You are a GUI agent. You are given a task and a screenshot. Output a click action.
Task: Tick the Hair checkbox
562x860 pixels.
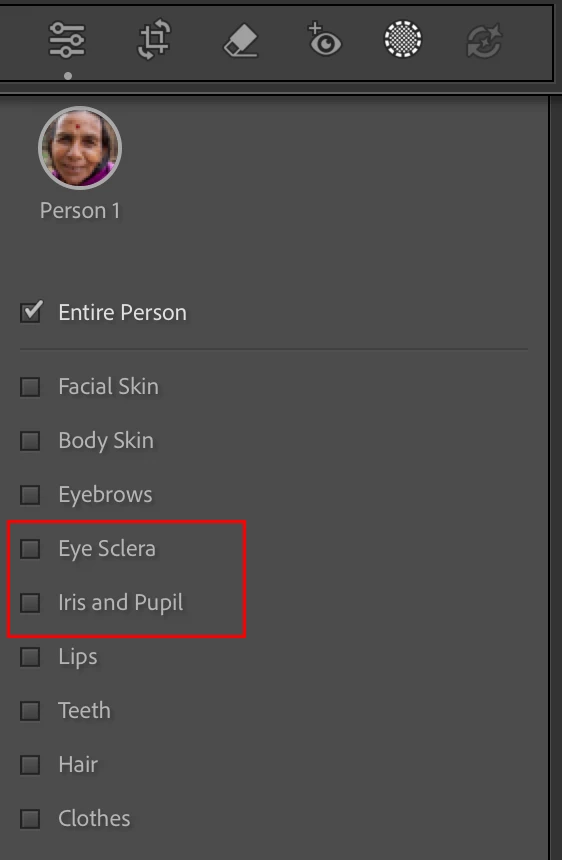pos(30,765)
